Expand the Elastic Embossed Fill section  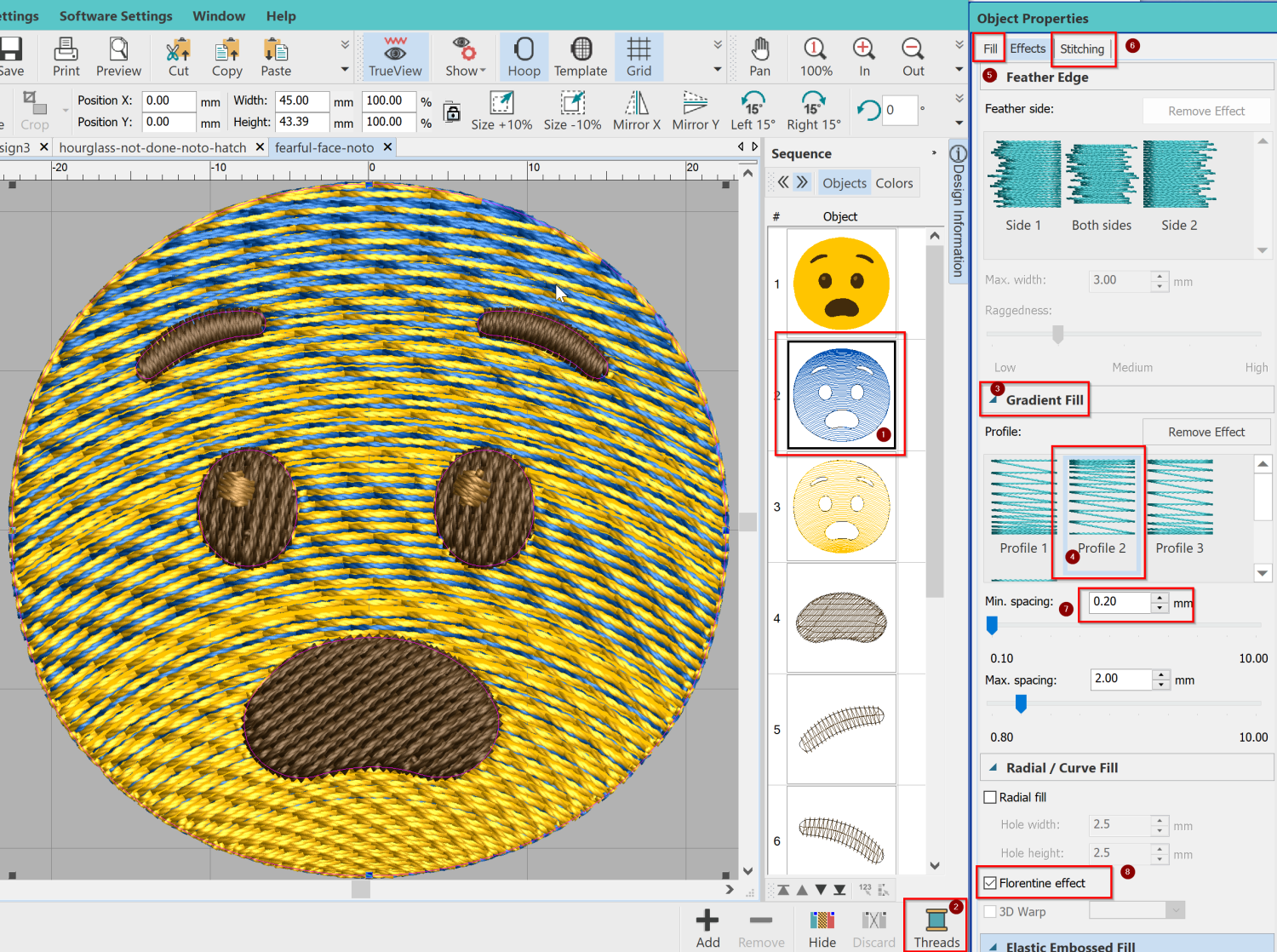pyautogui.click(x=994, y=945)
